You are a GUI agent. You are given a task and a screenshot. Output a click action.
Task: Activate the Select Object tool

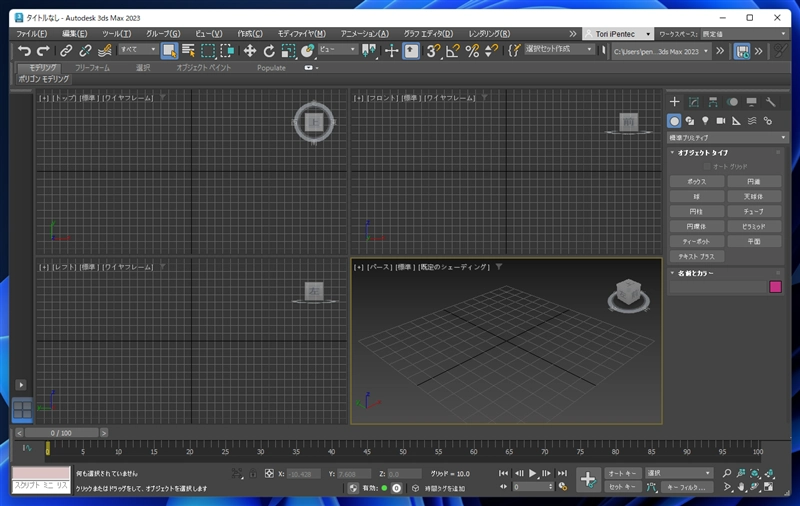pyautogui.click(x=169, y=50)
